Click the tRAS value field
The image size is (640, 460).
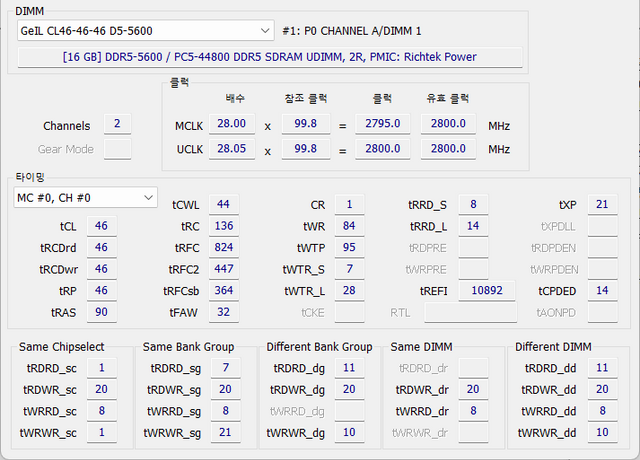[101, 313]
